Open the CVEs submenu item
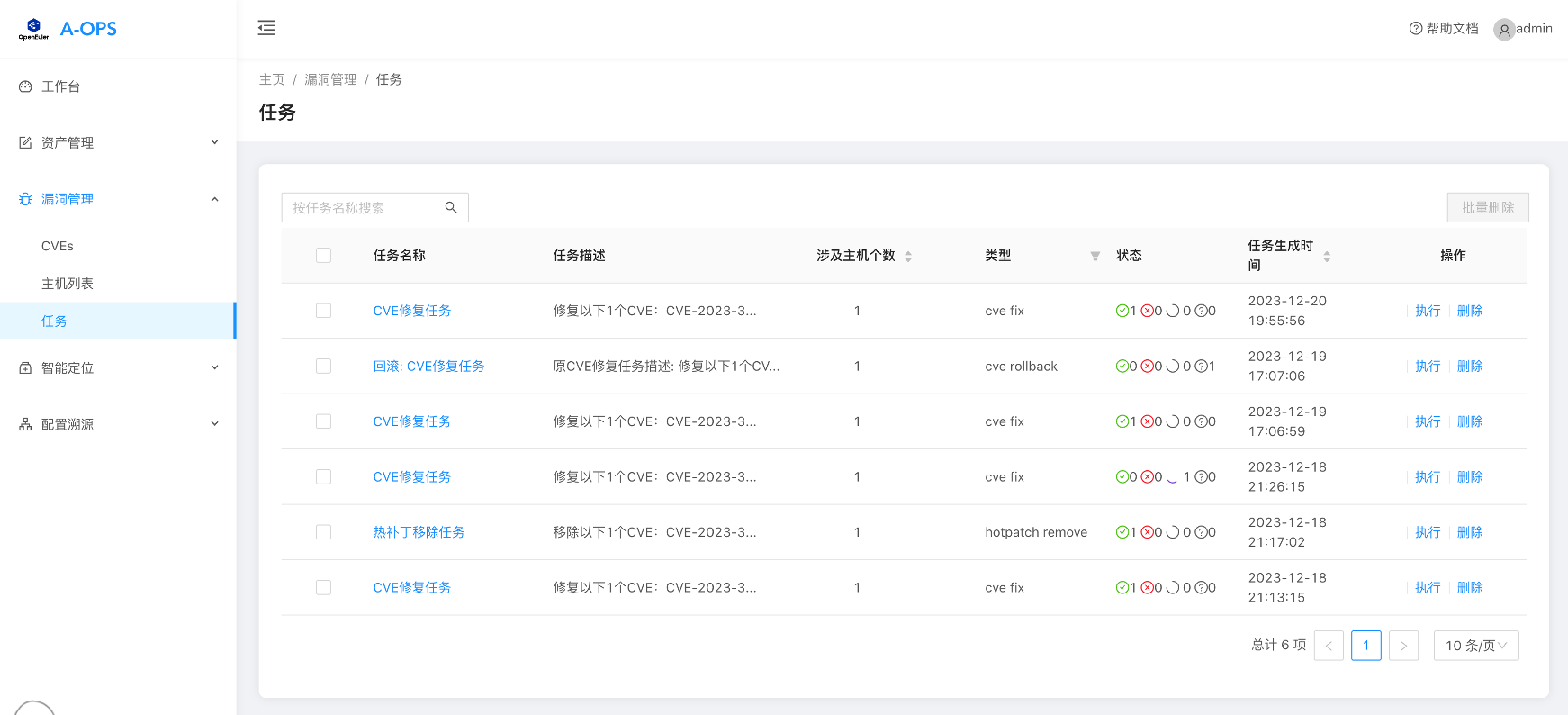The height and width of the screenshot is (715, 1568). pyautogui.click(x=58, y=246)
